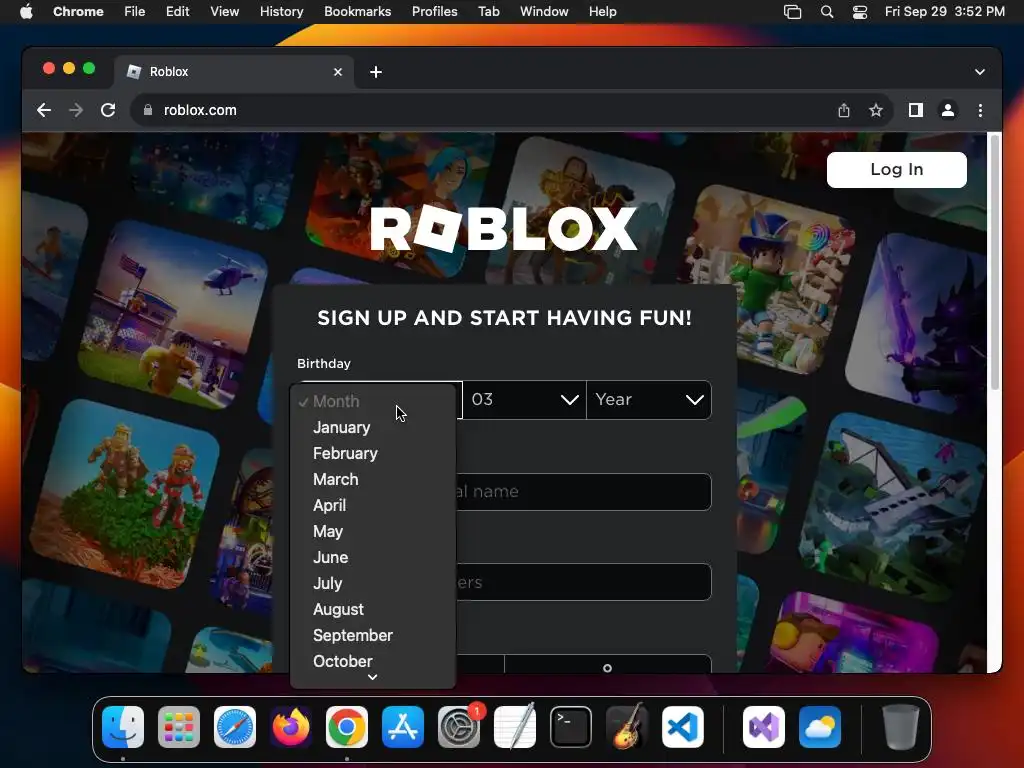Open the Trash in the dock
The height and width of the screenshot is (768, 1024).
(x=901, y=727)
